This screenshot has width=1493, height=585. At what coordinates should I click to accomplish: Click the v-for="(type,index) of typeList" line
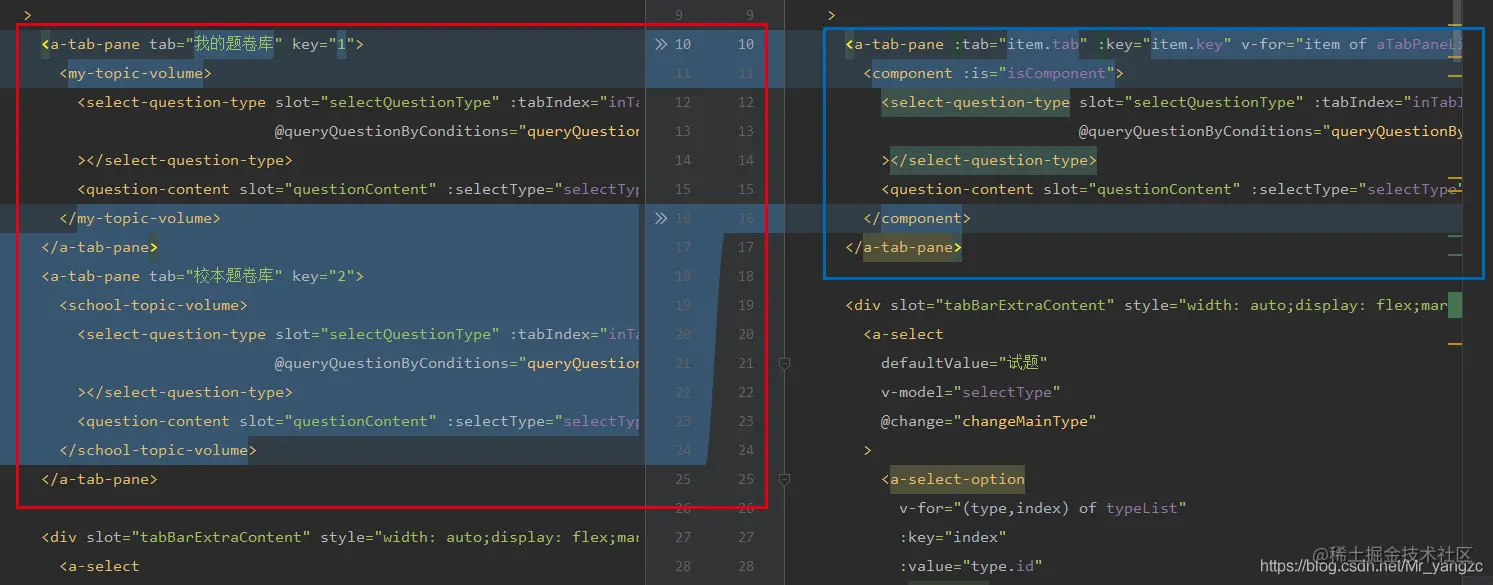(1043, 508)
